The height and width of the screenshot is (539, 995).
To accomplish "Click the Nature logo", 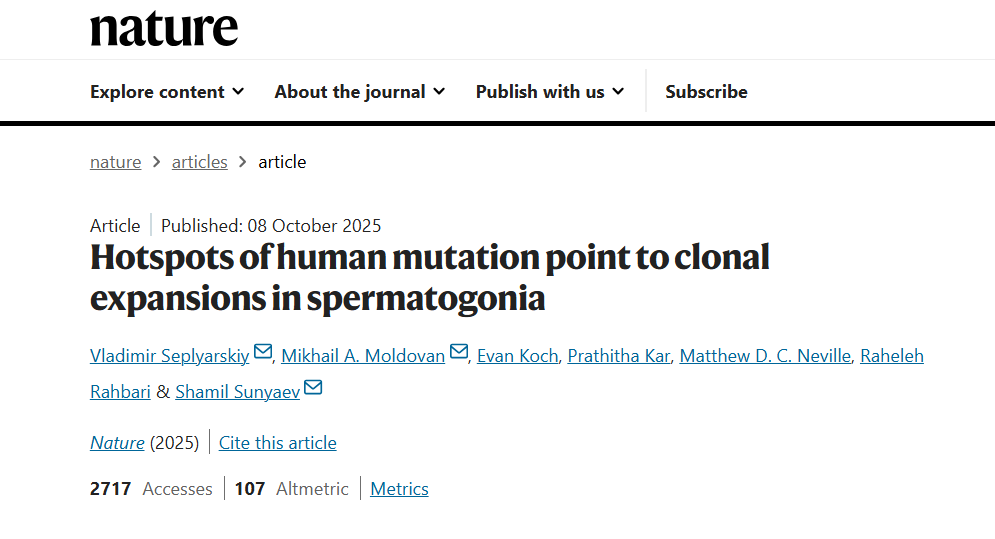I will tap(164, 29).
